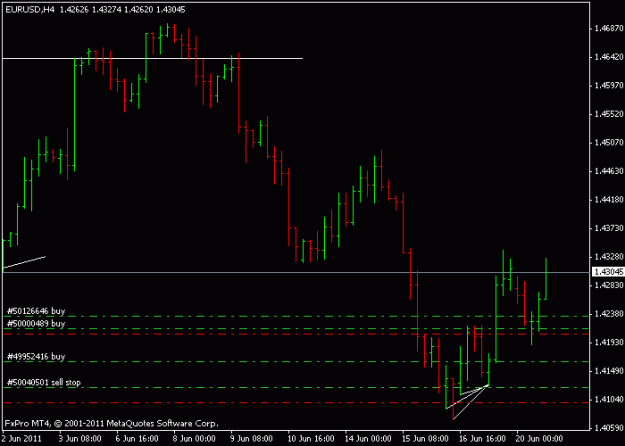Click the 1.43280 price axis label
Image resolution: width=625 pixels, height=446 pixels.
click(x=608, y=257)
